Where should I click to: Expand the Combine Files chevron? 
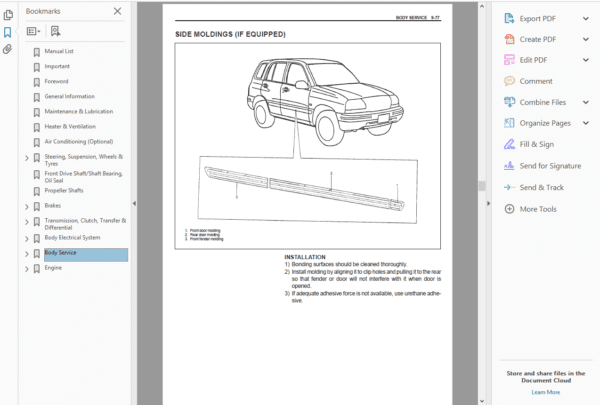click(585, 102)
